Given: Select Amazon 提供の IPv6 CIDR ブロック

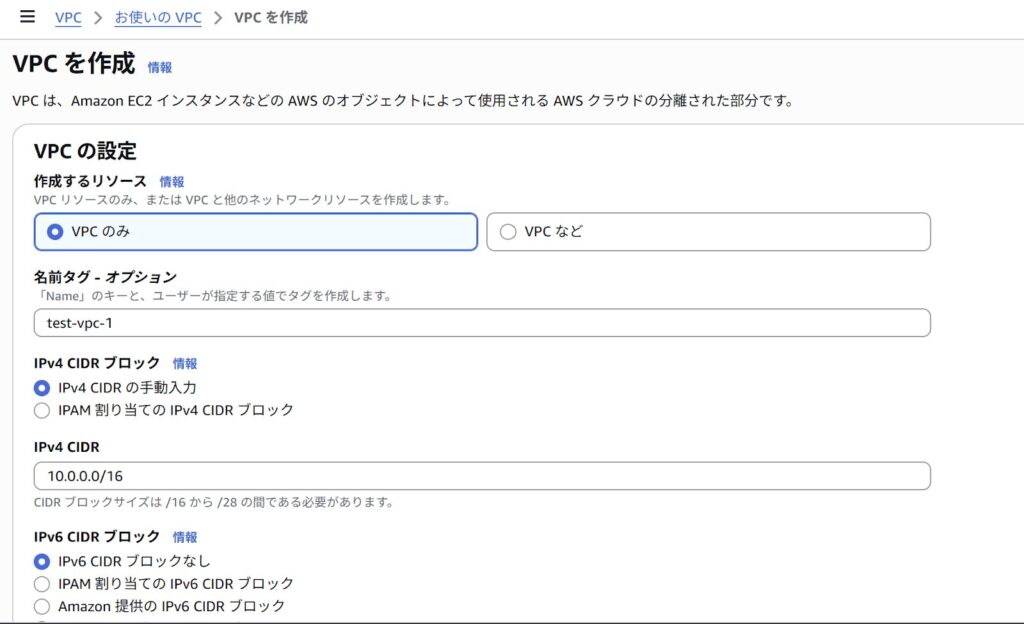Looking at the screenshot, I should point(42,606).
